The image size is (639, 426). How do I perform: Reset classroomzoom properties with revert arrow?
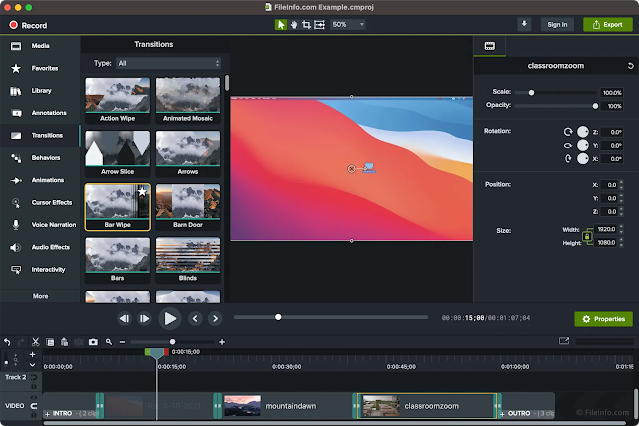point(630,66)
